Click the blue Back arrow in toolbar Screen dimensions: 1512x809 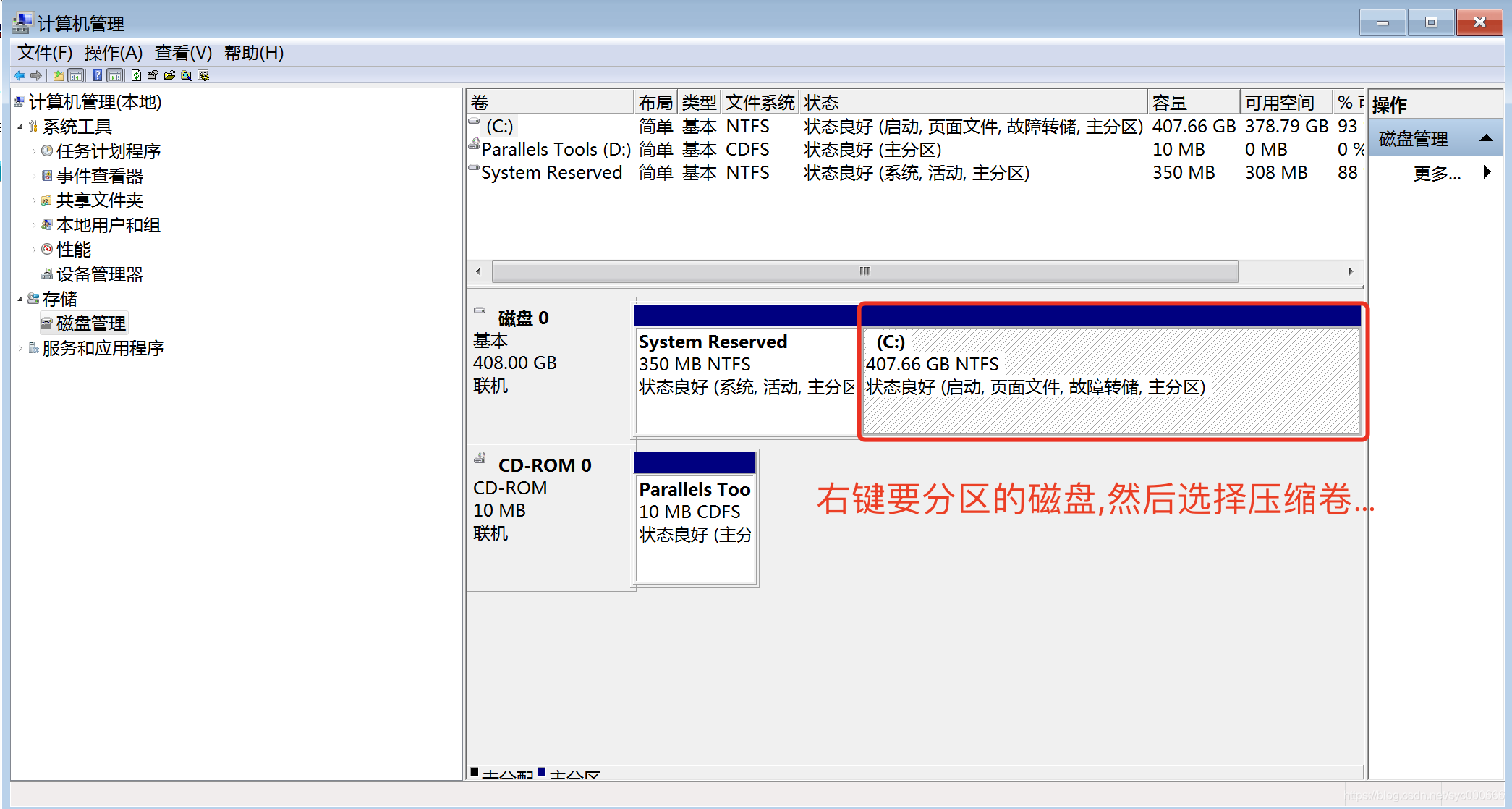[20, 75]
